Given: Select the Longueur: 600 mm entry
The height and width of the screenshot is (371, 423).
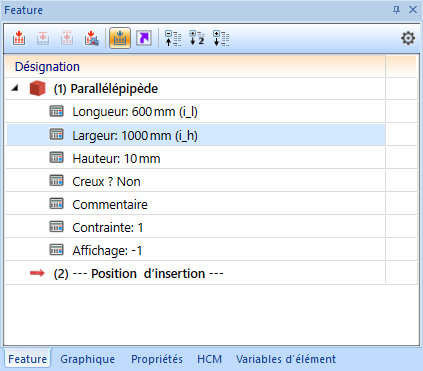Looking at the screenshot, I should pyautogui.click(x=135, y=112).
